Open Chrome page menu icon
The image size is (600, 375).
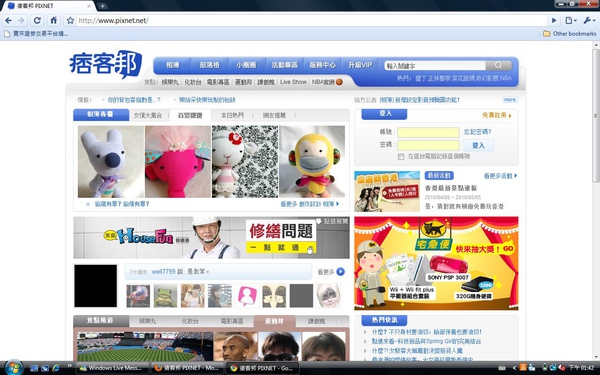click(571, 20)
